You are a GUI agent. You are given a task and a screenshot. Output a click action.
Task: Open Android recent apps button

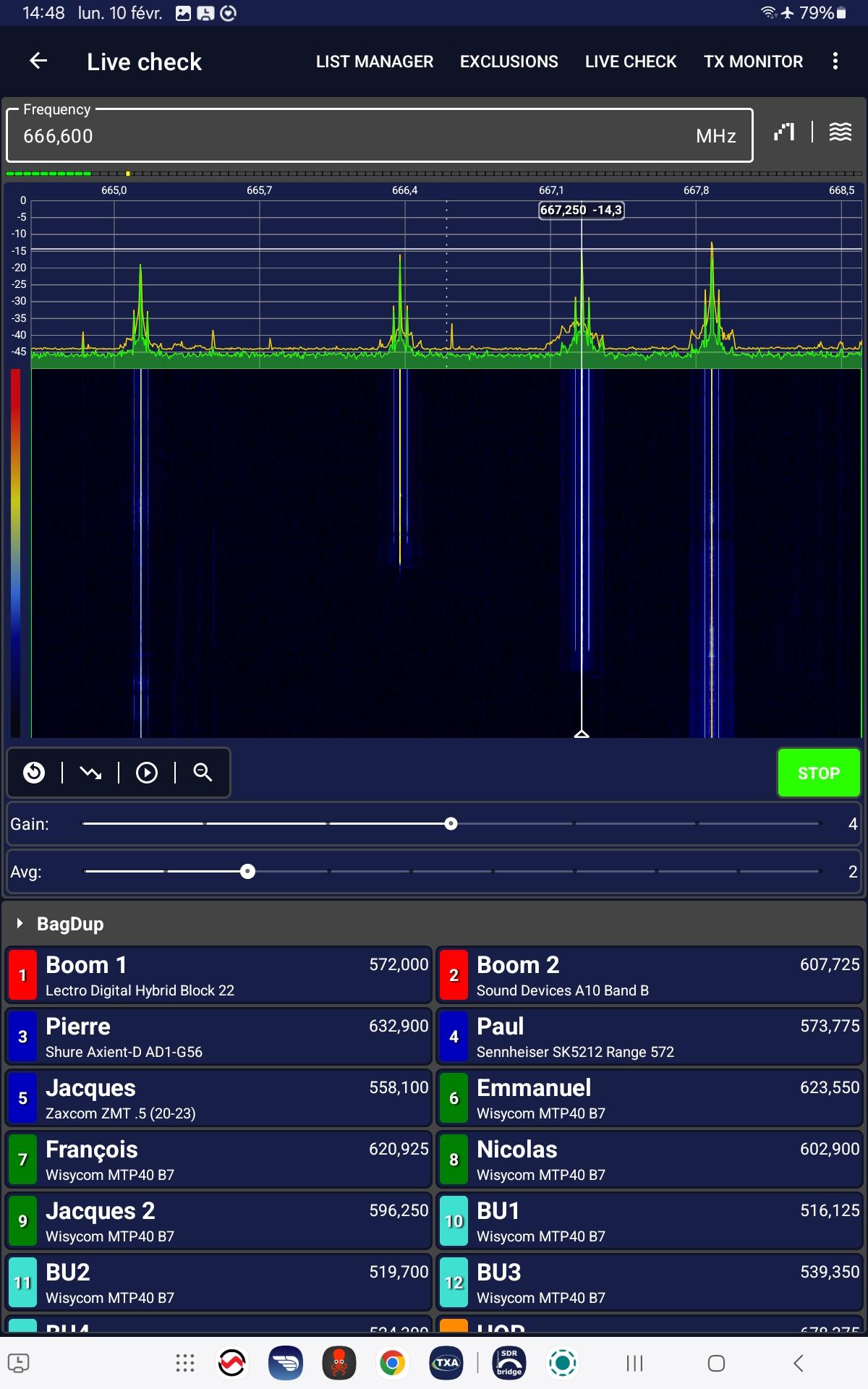tap(634, 1363)
